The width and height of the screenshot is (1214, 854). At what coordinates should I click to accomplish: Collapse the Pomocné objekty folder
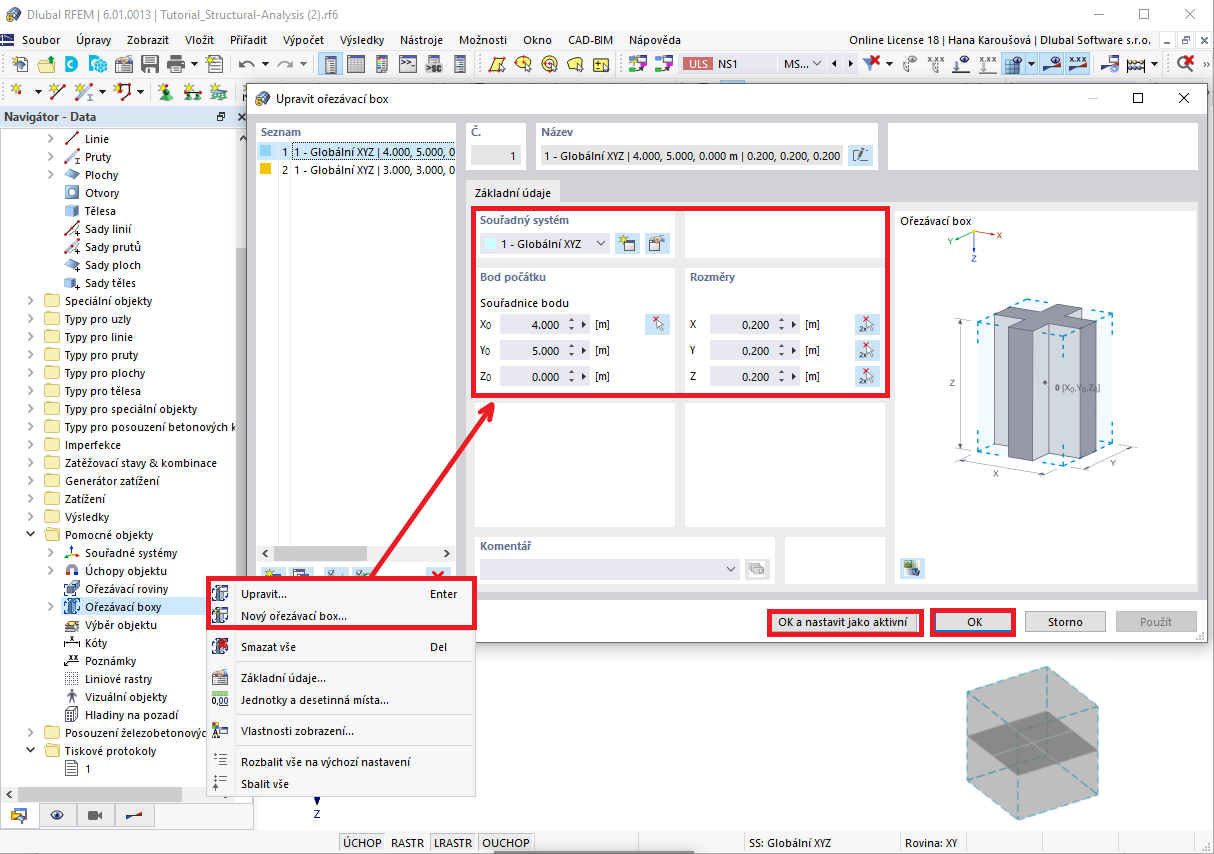pos(33,535)
